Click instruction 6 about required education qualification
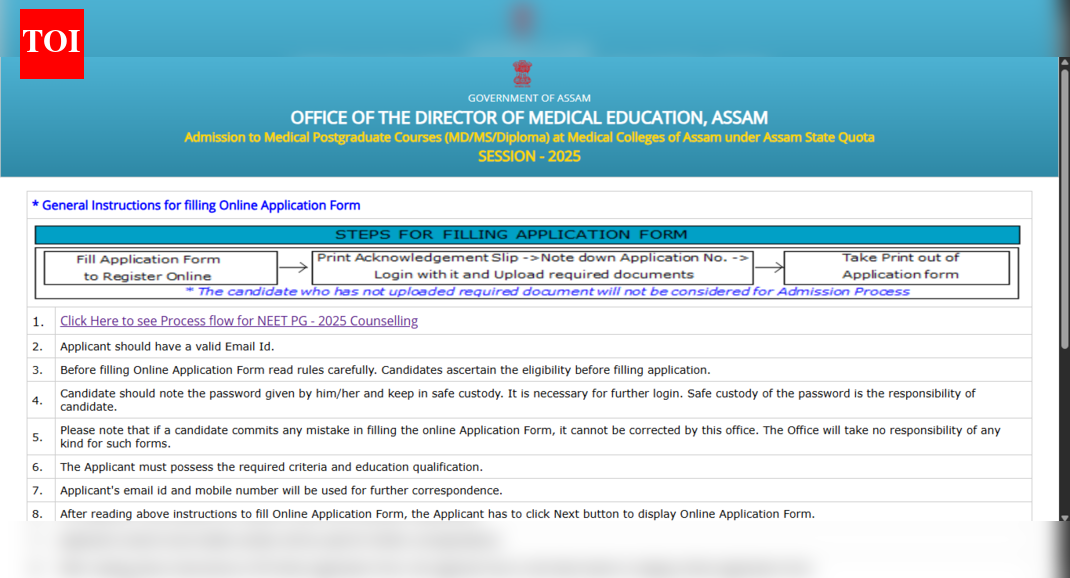 (x=271, y=467)
